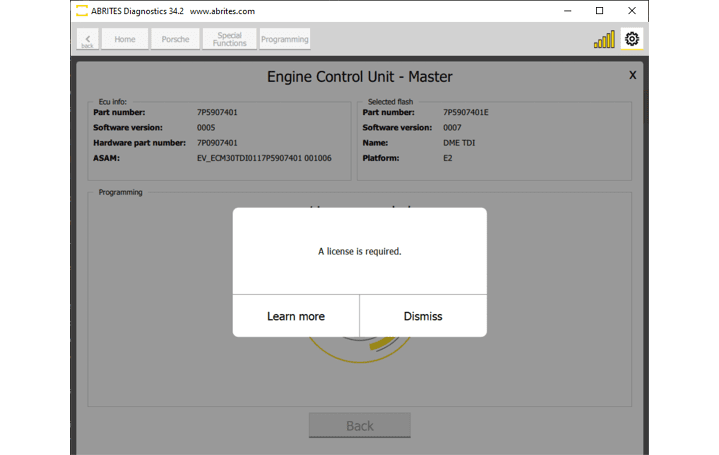Screen dimensions: 719x455
Task: Click the Engine Control Unit - Master title
Action: coord(359,77)
